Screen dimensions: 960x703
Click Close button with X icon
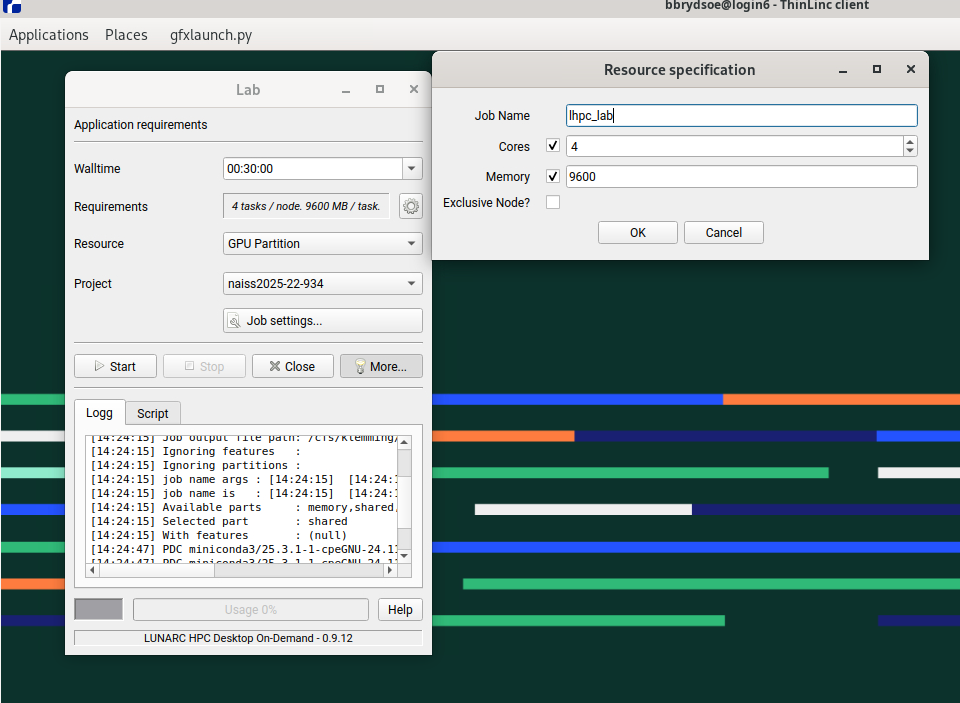(x=292, y=366)
